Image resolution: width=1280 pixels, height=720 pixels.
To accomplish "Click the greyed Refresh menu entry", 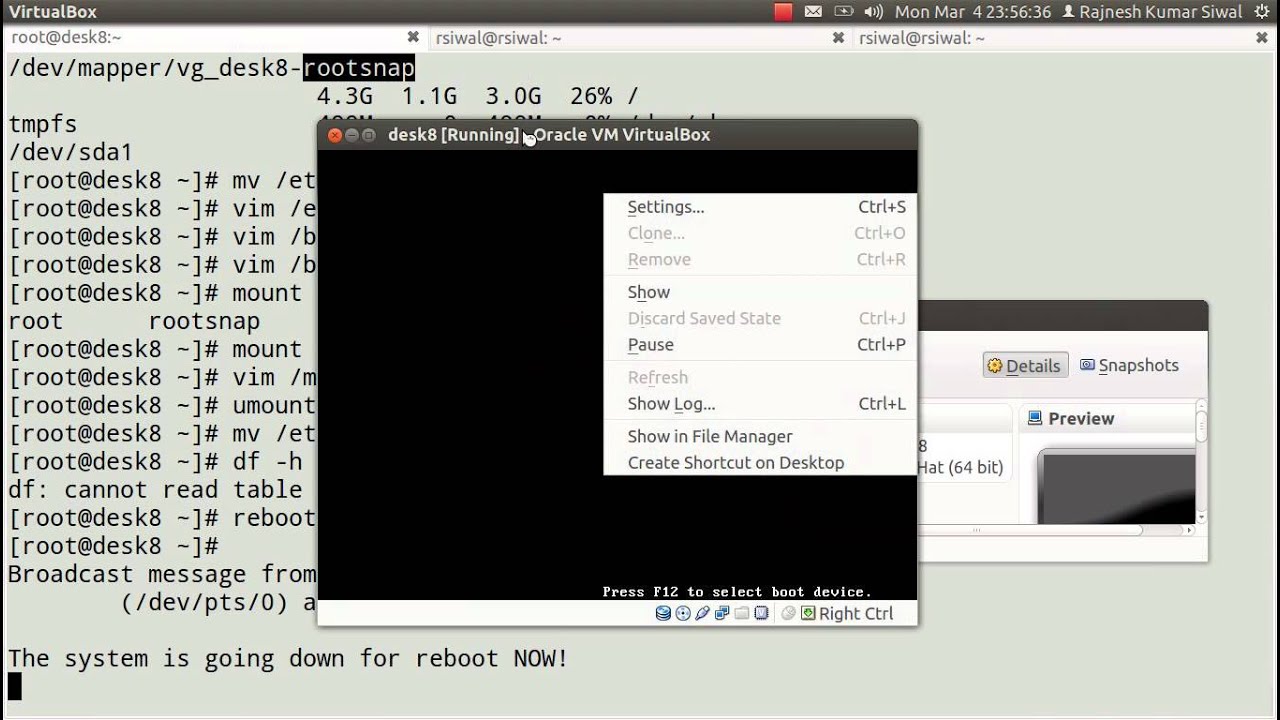I will [760, 377].
